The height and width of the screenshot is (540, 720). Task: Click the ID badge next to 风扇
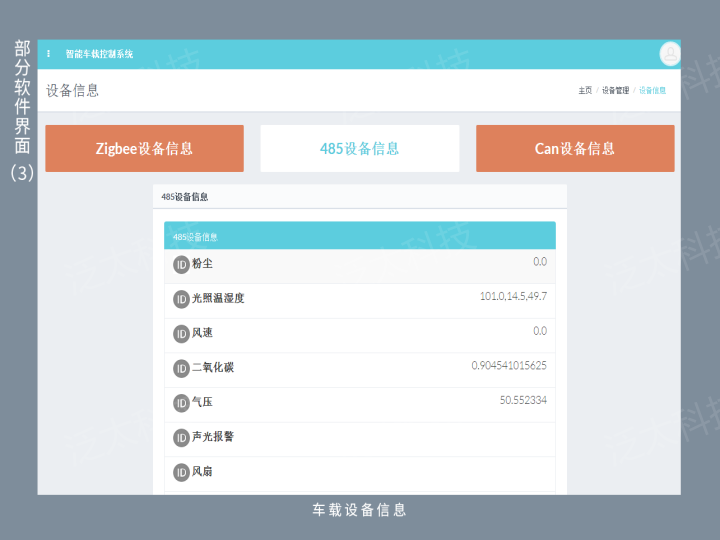click(181, 472)
